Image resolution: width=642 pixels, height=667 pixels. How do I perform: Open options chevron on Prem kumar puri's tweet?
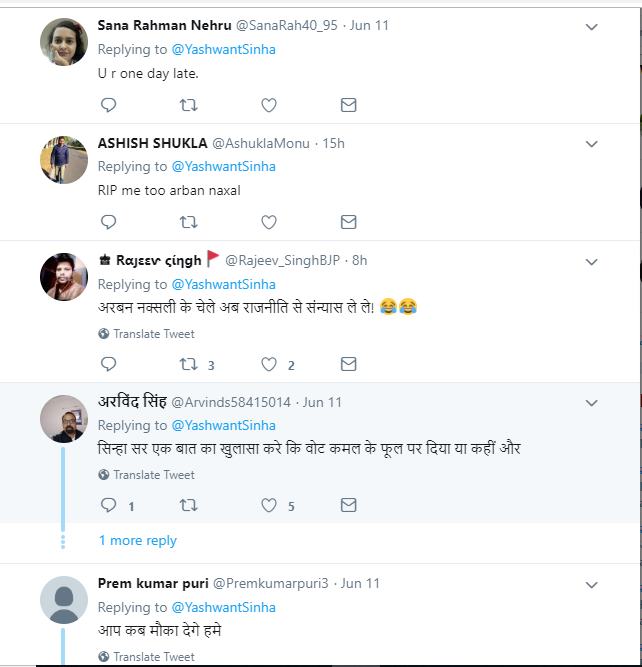(x=591, y=584)
